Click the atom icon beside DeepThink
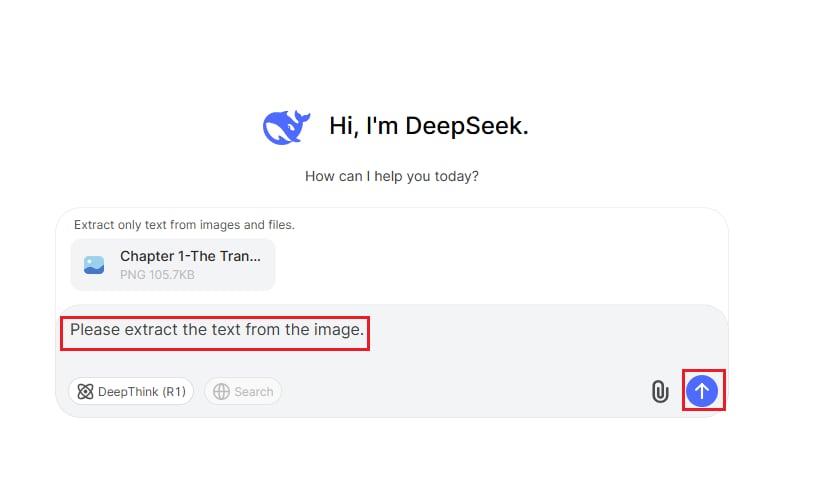 pyautogui.click(x=85, y=392)
